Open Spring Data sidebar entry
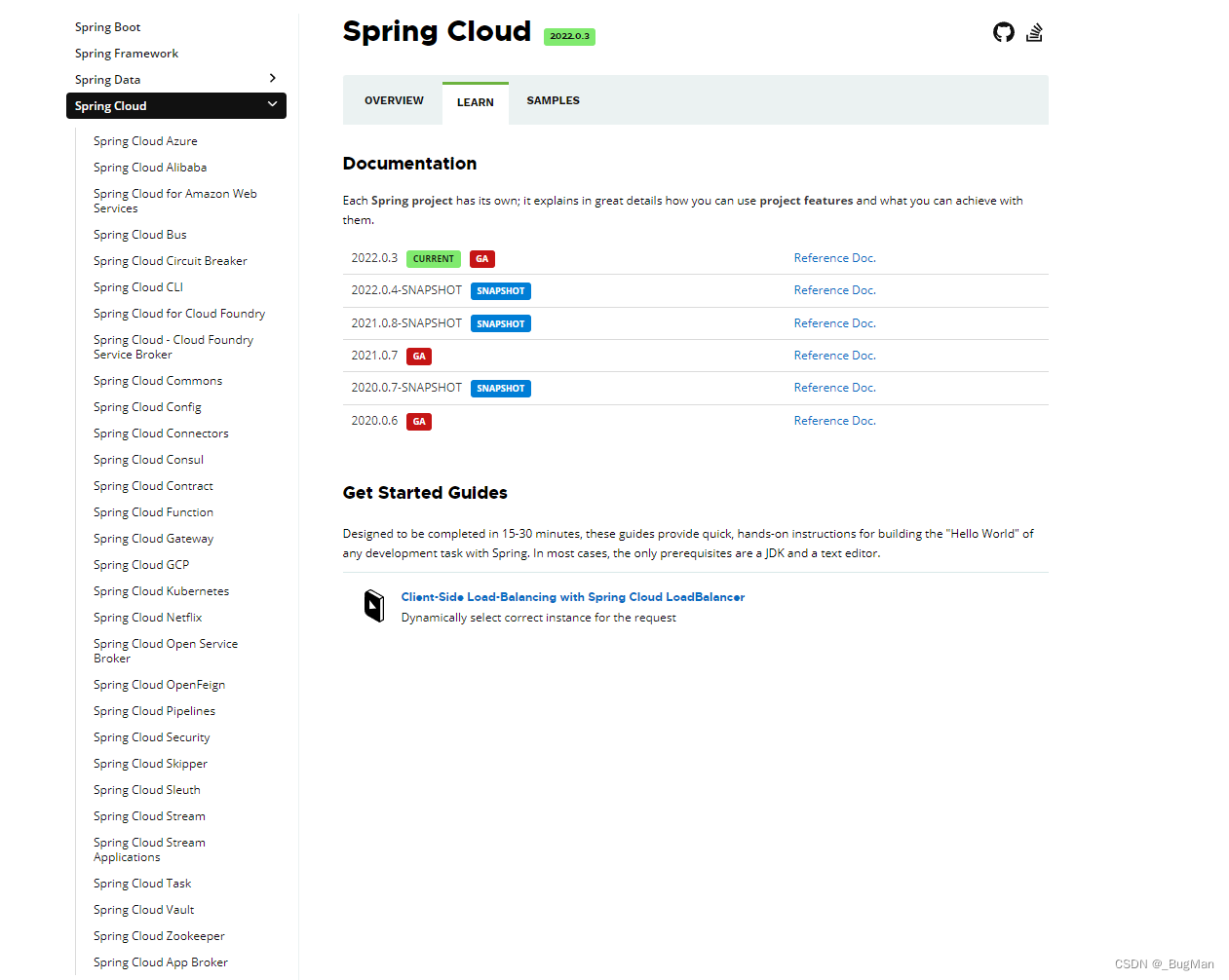The width and height of the screenshot is (1229, 980). [108, 80]
